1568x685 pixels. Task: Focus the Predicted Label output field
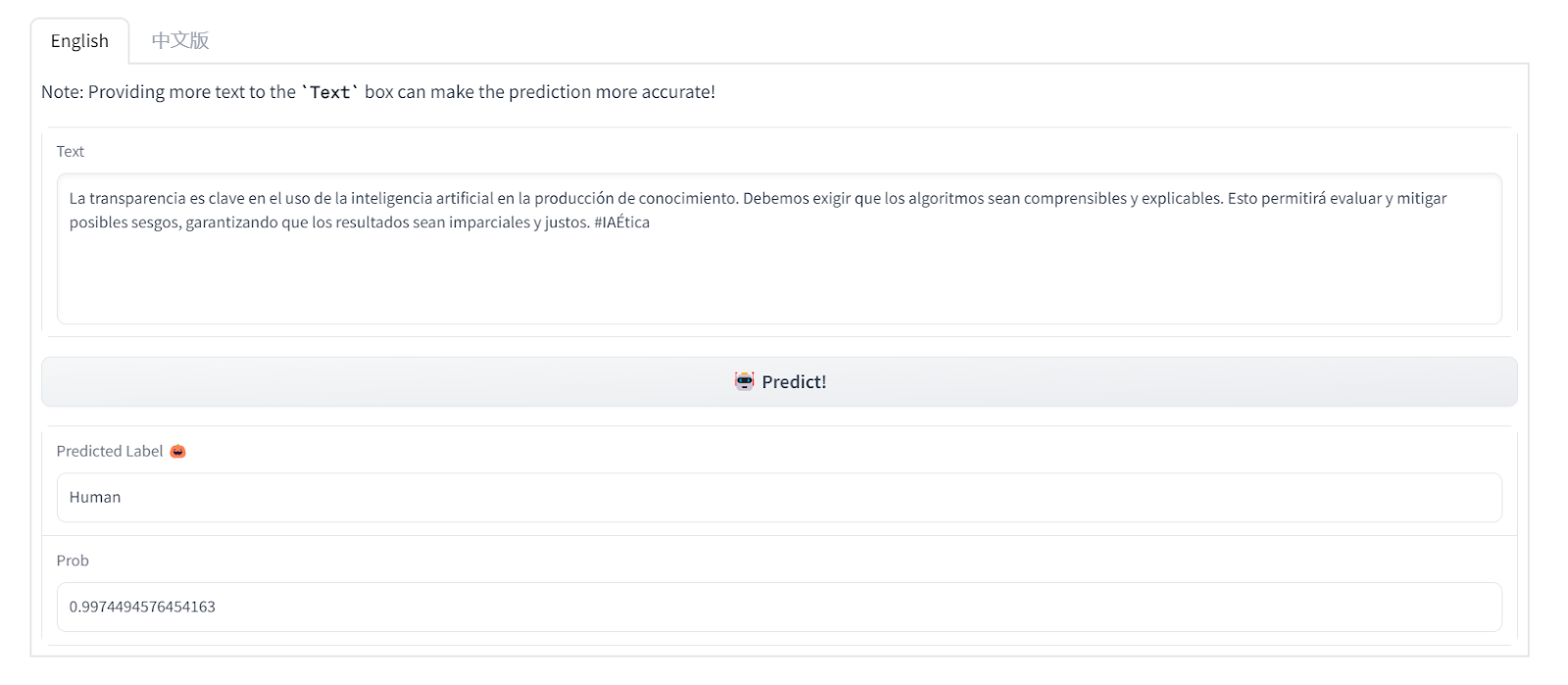pyautogui.click(x=778, y=498)
